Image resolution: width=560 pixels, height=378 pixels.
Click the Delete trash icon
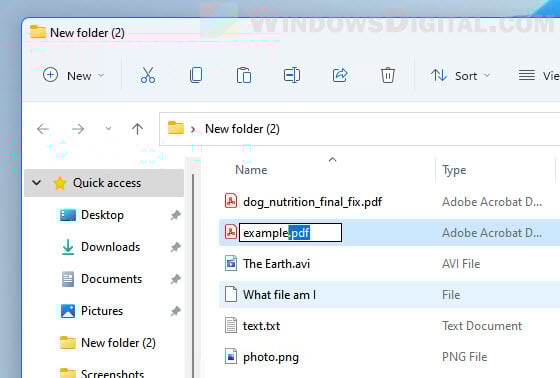(x=388, y=75)
